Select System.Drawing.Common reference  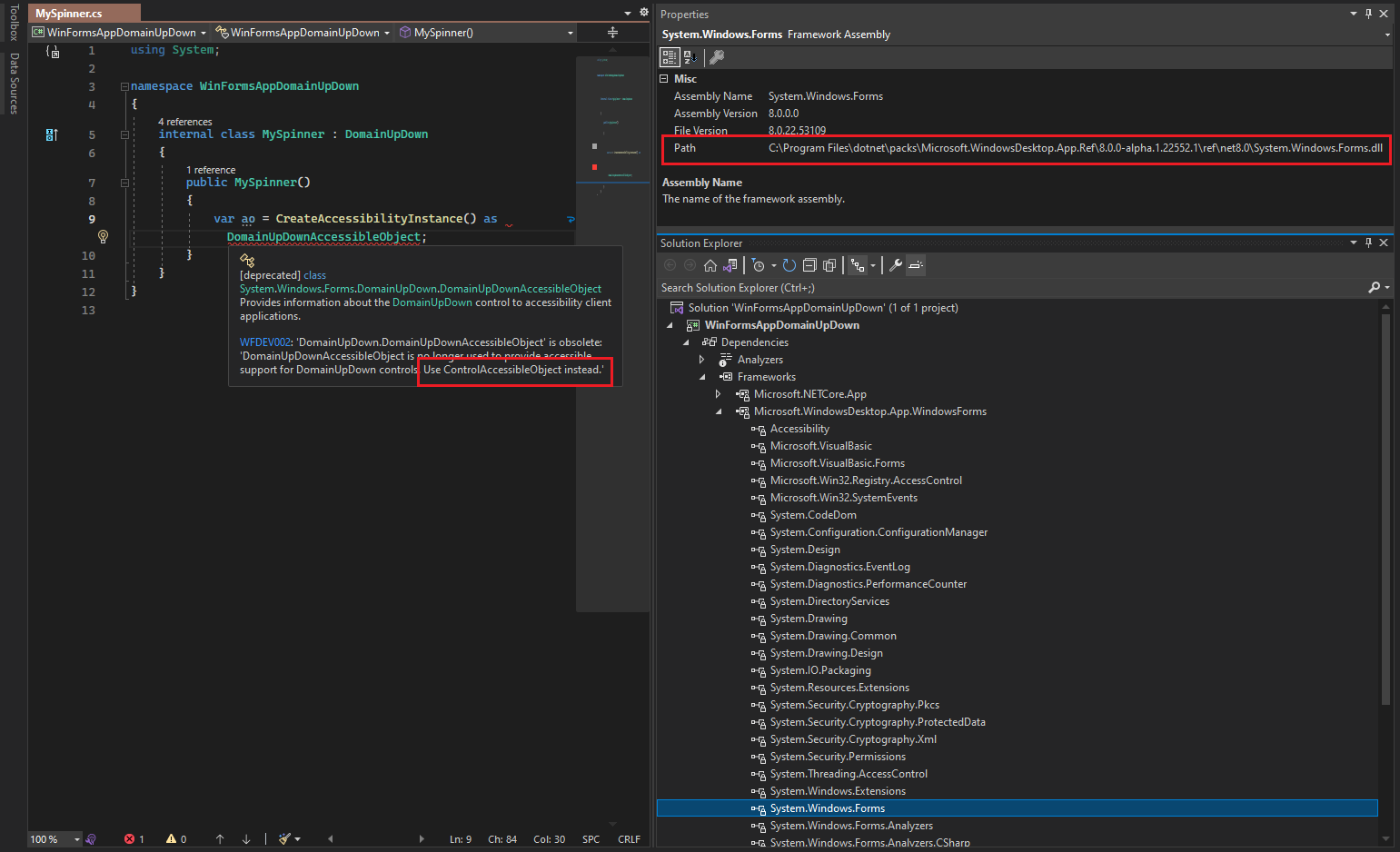[x=833, y=636]
